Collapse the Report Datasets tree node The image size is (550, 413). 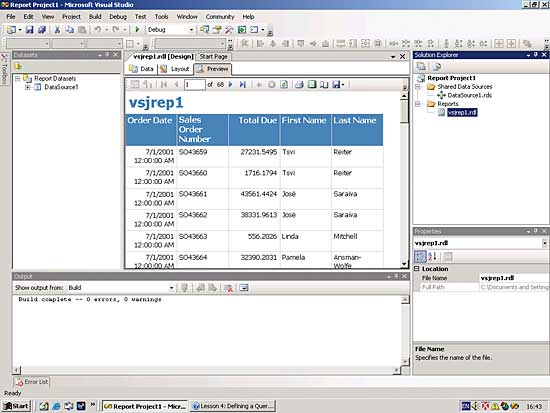17,78
